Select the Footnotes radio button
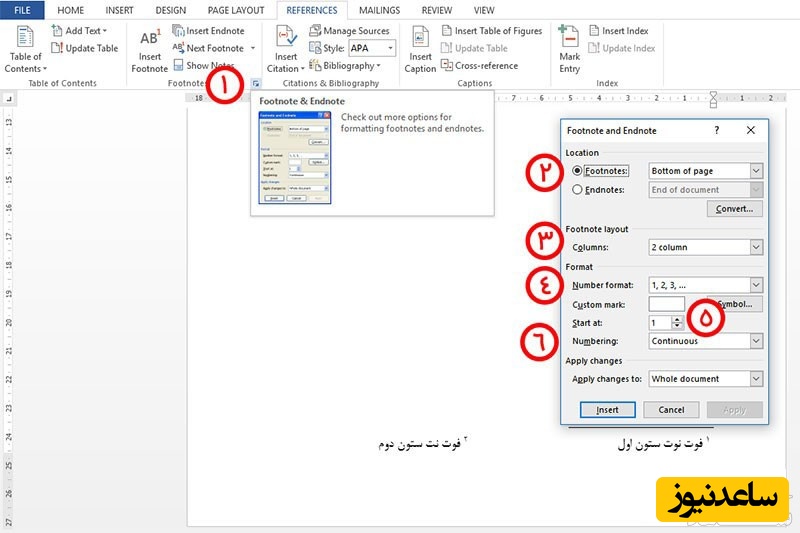This screenshot has width=800, height=533. pos(577,171)
